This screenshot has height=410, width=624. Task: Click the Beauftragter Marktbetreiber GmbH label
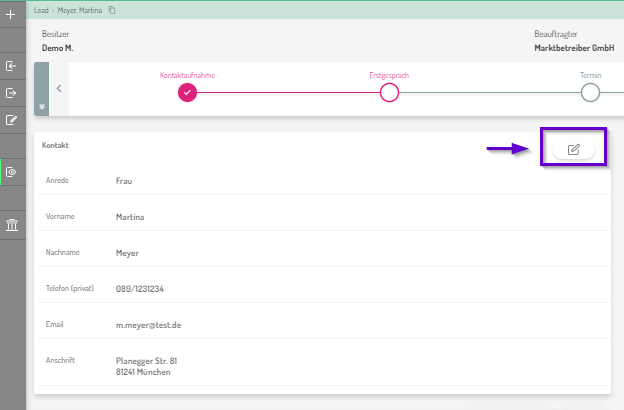(574, 47)
